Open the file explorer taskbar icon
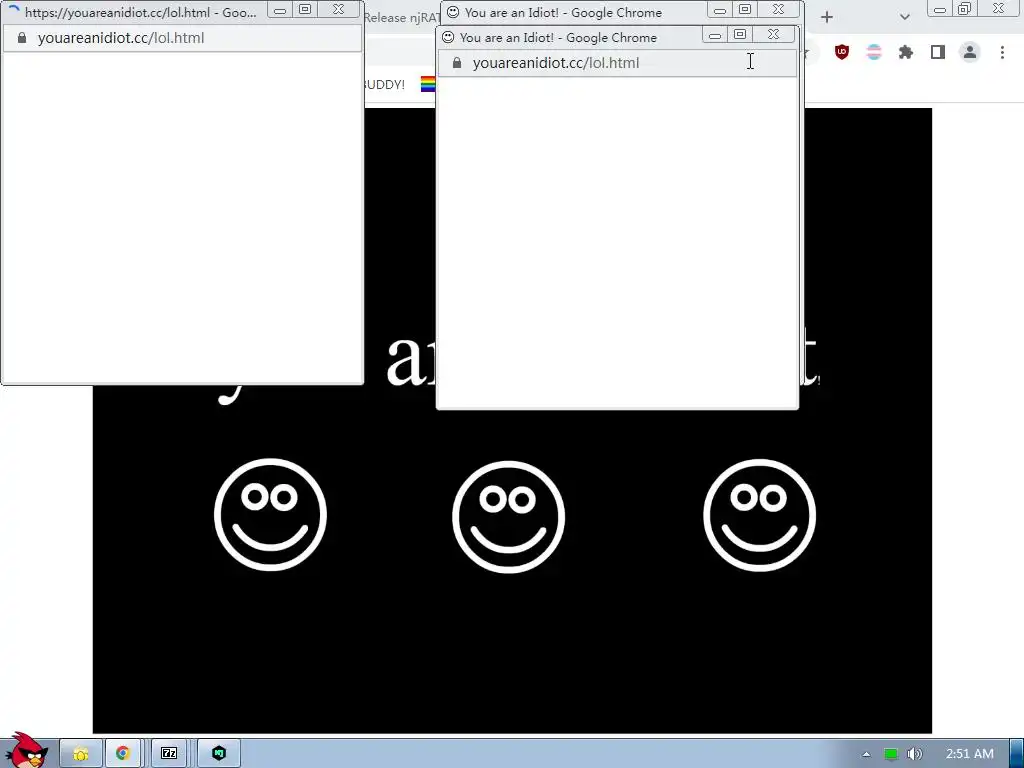 [81, 754]
